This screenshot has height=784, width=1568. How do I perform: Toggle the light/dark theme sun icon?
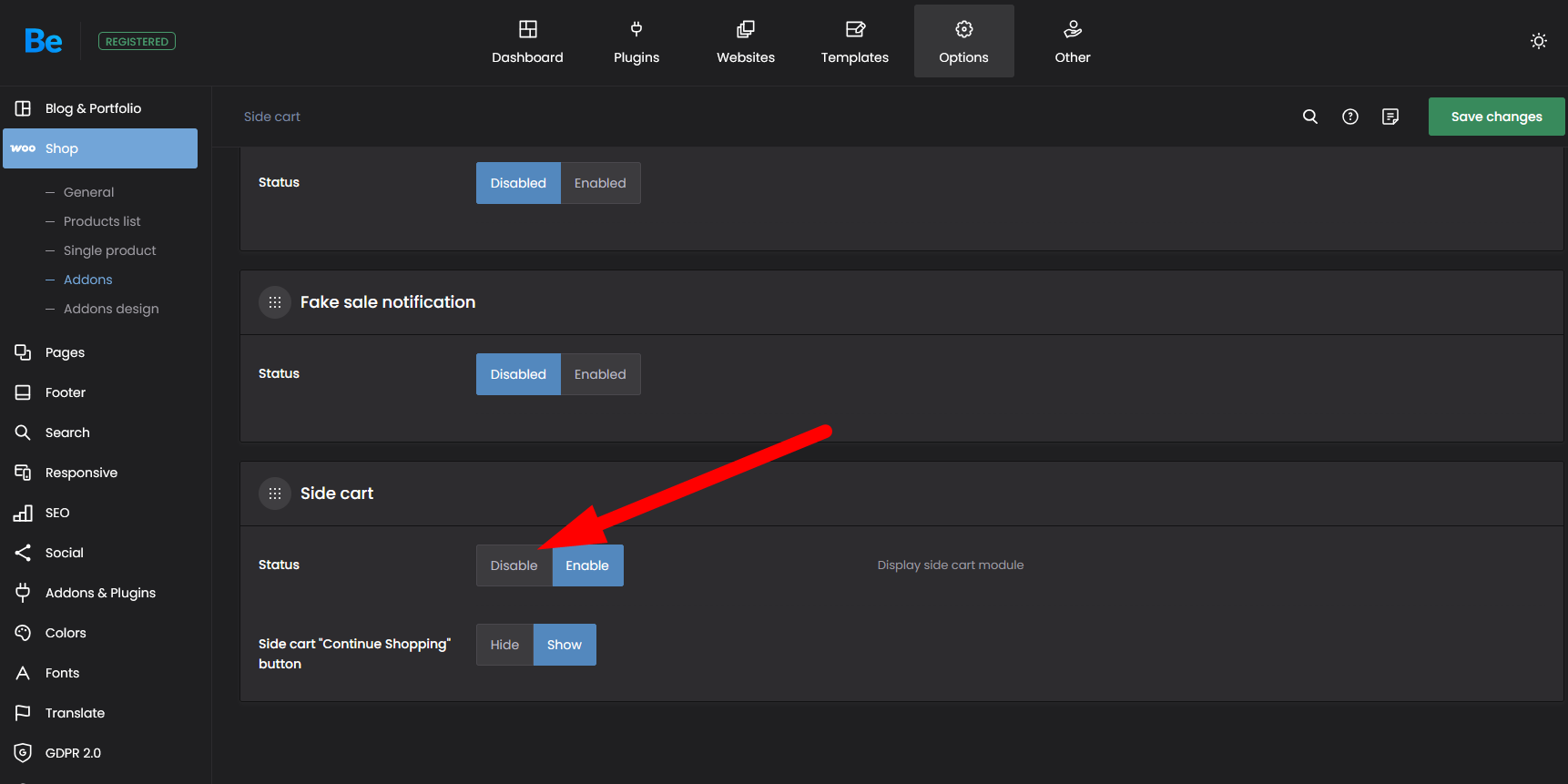click(x=1539, y=41)
